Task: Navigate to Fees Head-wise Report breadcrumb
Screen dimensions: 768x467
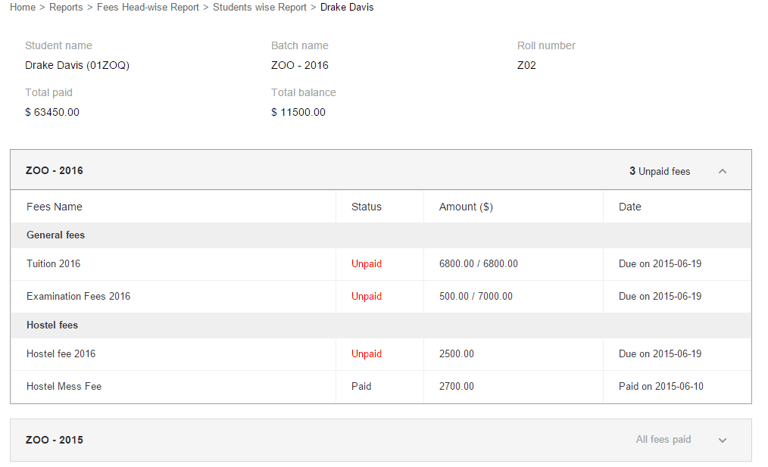Action: [148, 7]
